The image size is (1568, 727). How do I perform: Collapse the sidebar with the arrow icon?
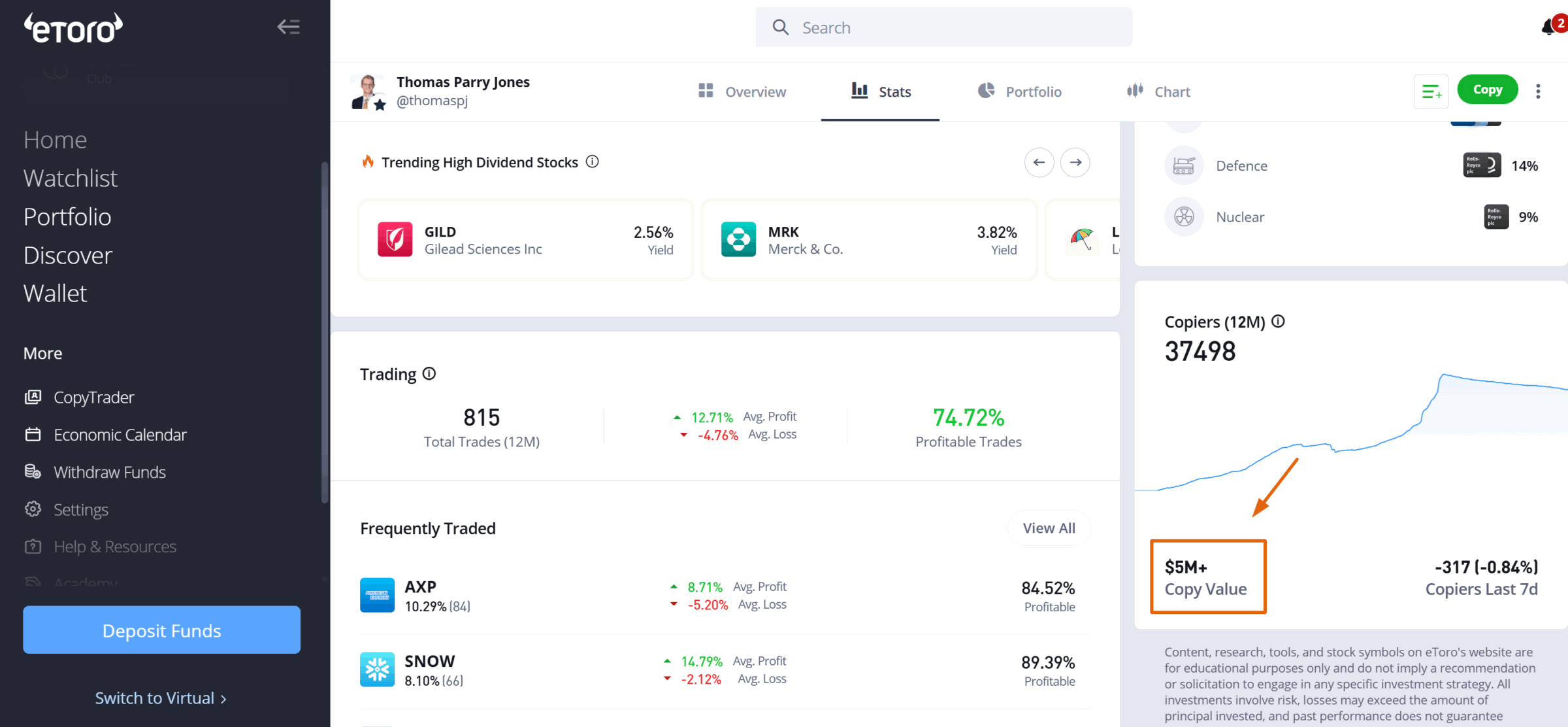288,27
